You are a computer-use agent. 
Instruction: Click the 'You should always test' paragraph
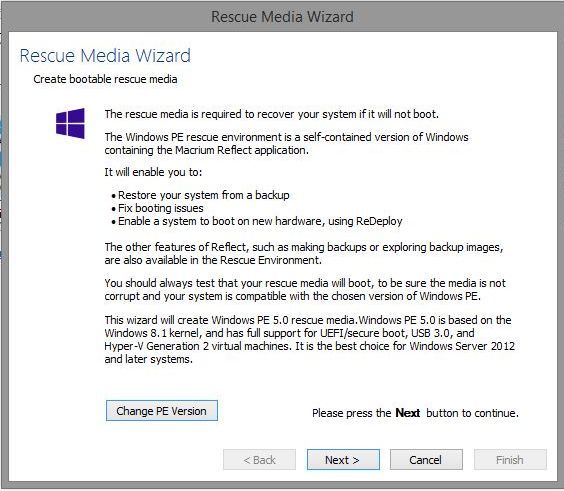point(305,290)
